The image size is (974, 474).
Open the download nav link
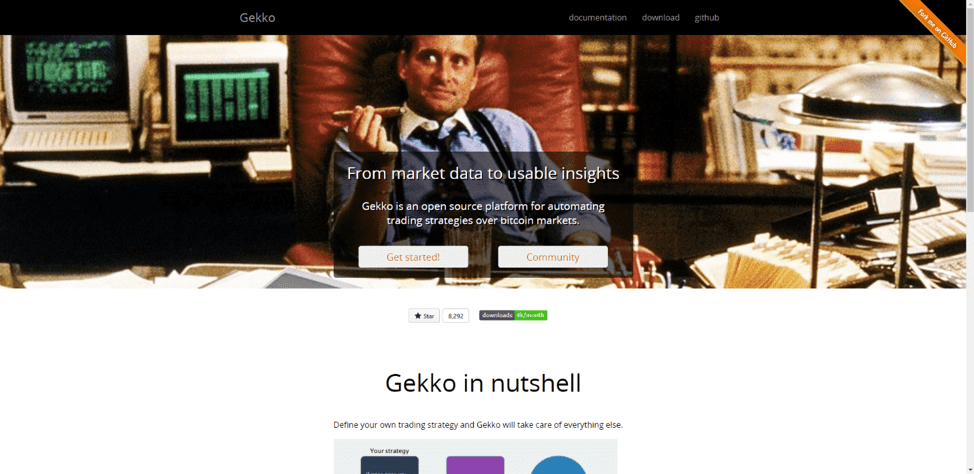tap(660, 17)
